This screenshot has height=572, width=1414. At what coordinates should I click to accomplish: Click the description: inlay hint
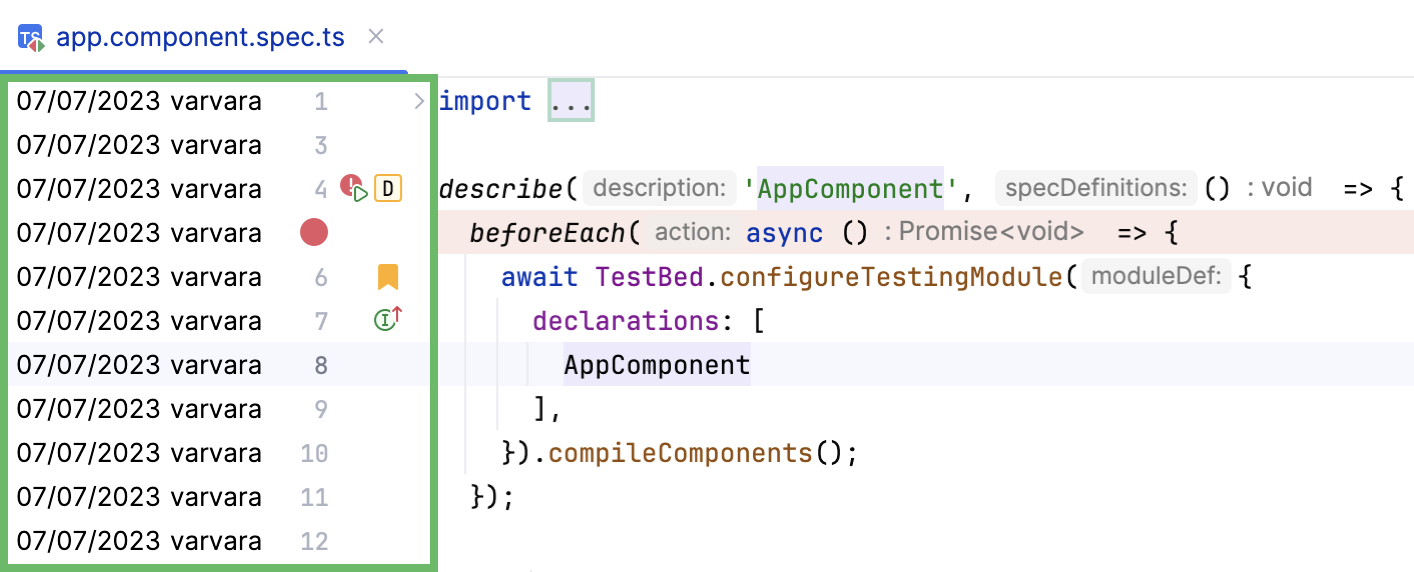pyautogui.click(x=658, y=188)
